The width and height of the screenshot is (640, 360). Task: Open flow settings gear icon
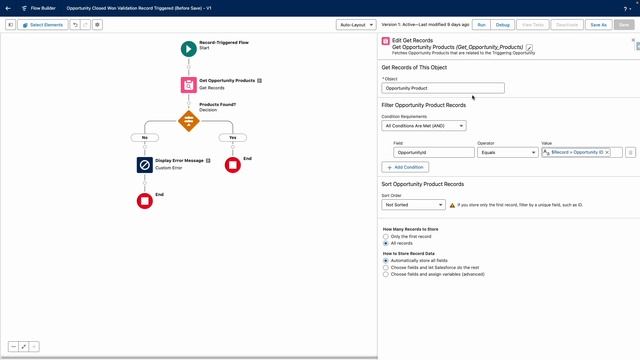point(97,25)
